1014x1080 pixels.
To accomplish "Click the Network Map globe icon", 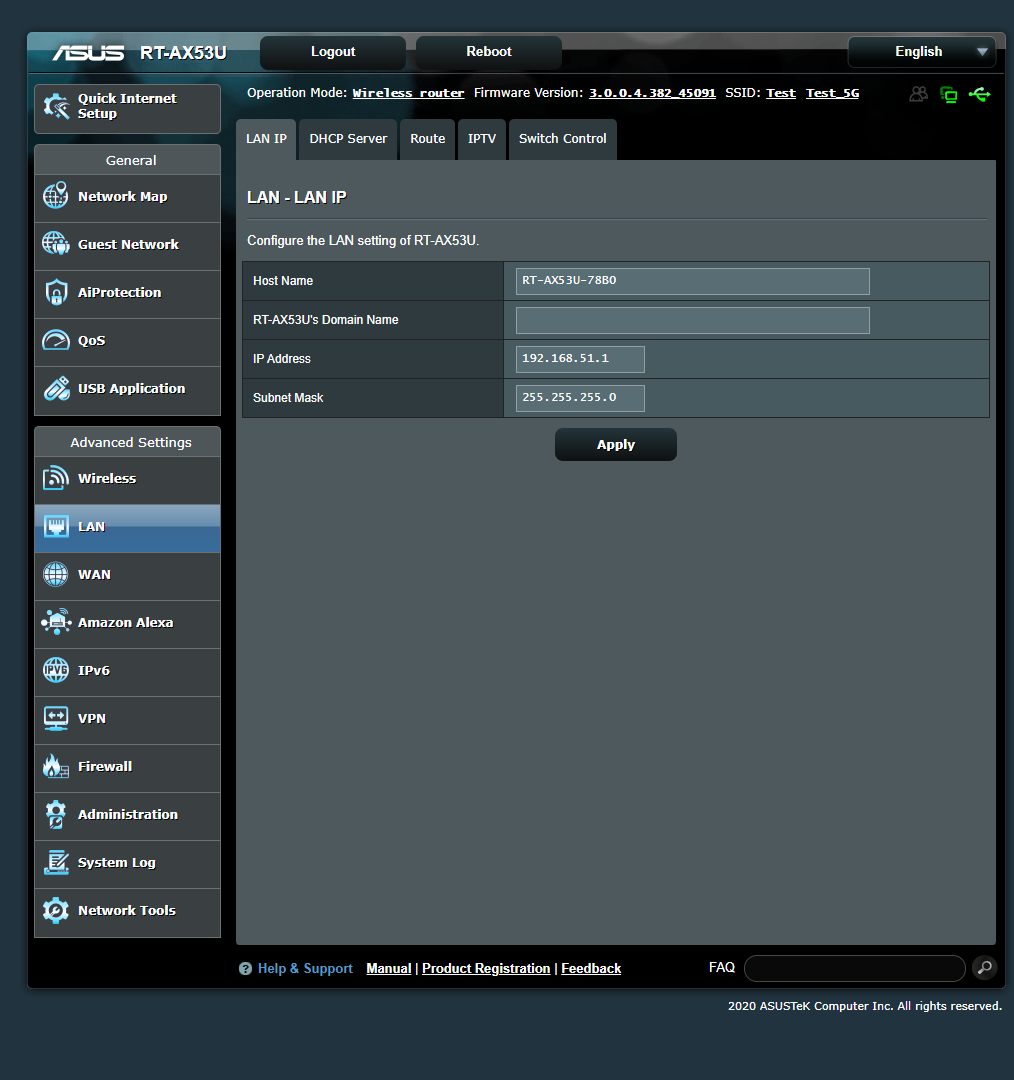I will click(x=56, y=196).
